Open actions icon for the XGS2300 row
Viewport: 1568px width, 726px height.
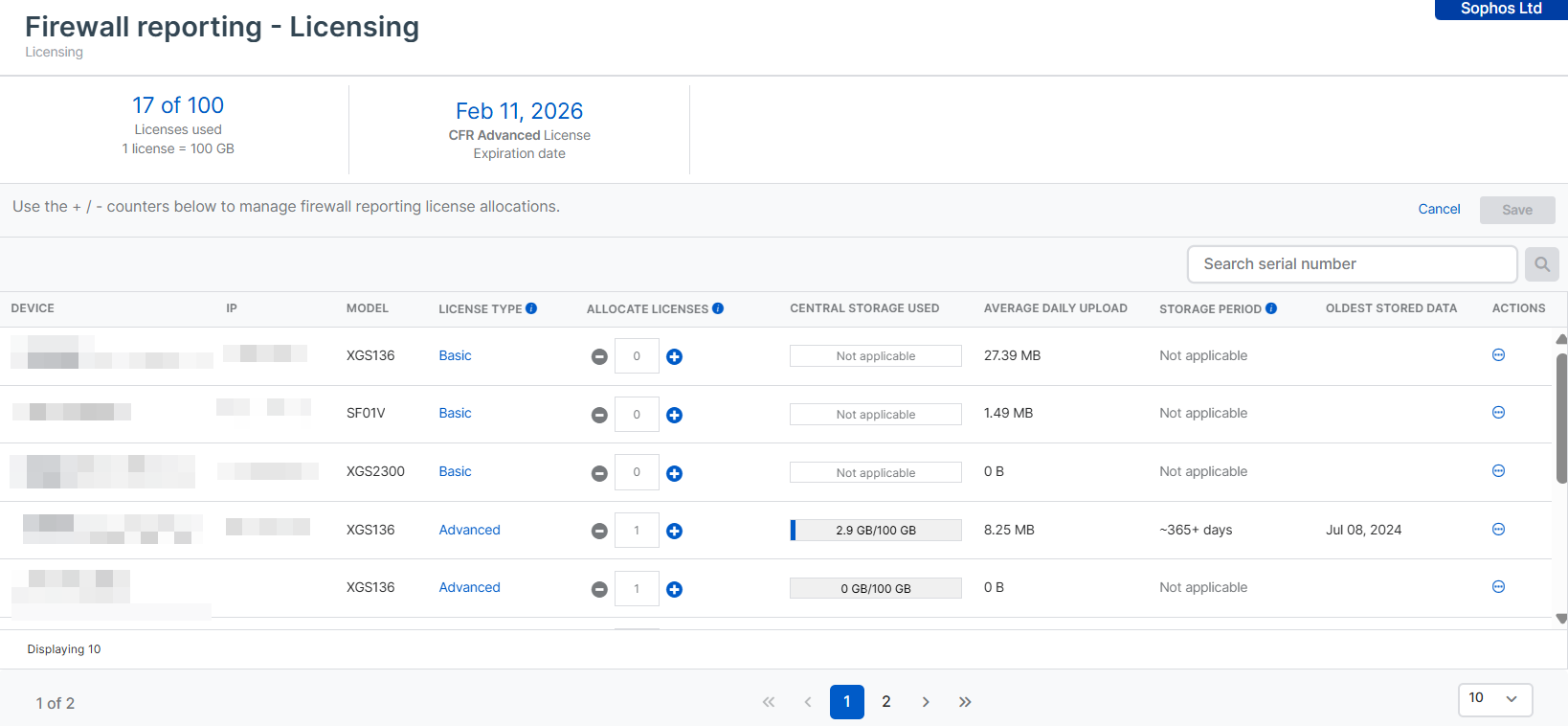coord(1498,471)
